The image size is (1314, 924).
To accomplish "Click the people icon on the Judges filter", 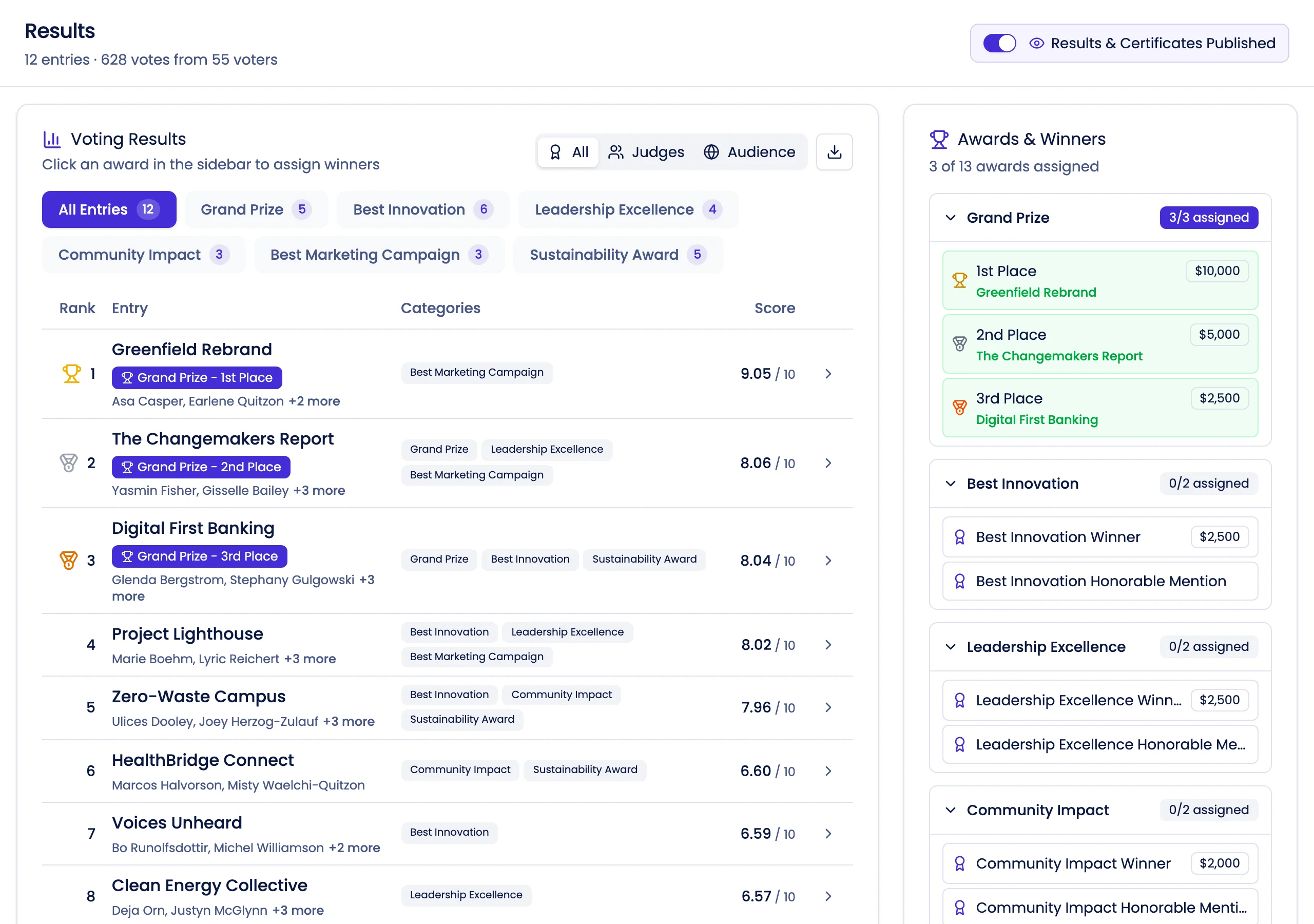I will coord(616,152).
